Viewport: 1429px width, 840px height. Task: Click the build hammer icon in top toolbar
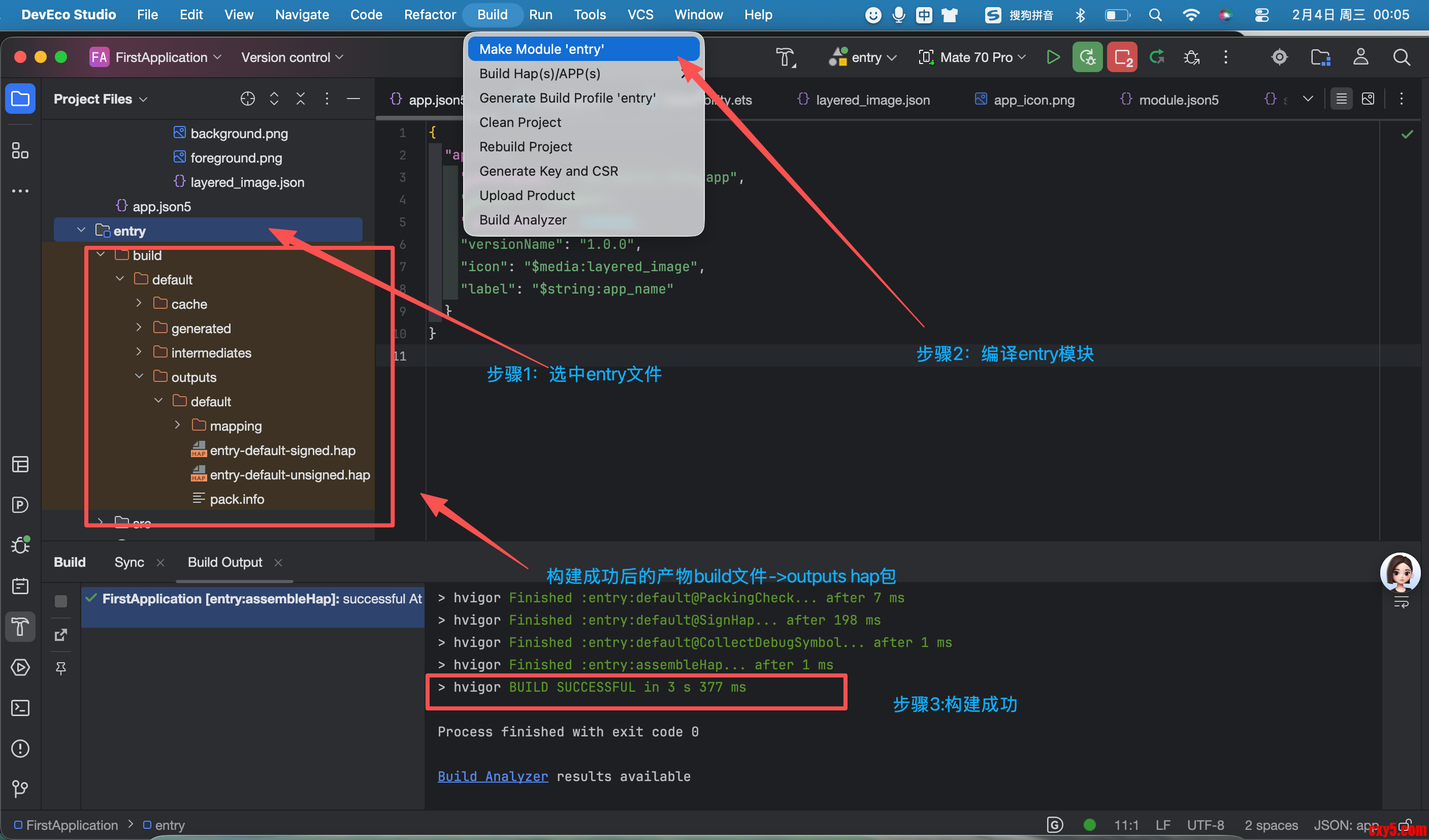coord(786,57)
